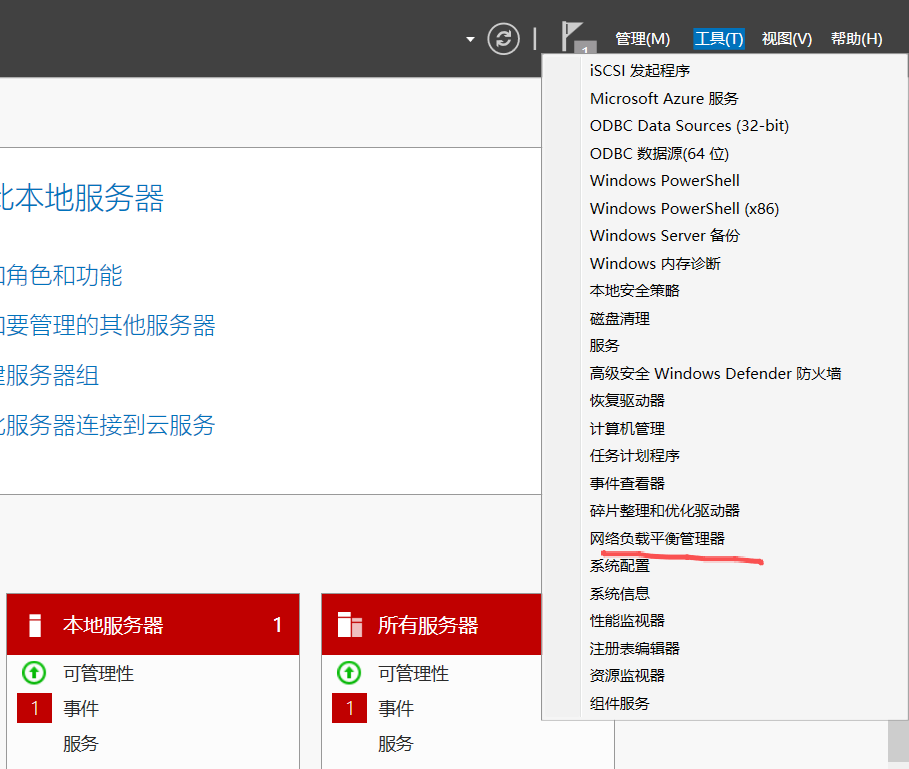The width and height of the screenshot is (909, 769).
Task: Open the 管理(M) menu
Action: (x=642, y=39)
